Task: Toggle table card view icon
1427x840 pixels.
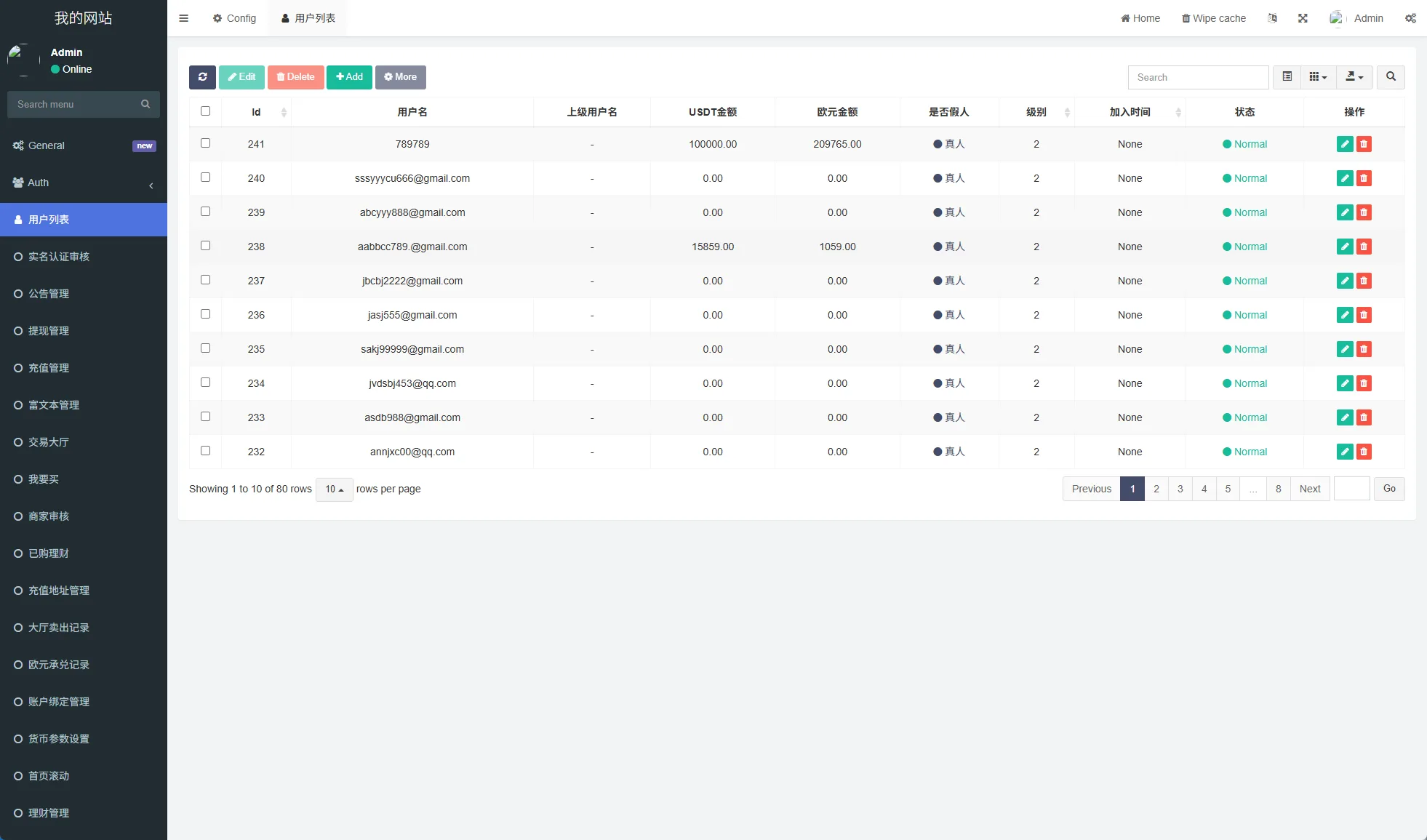Action: pyautogui.click(x=1287, y=77)
